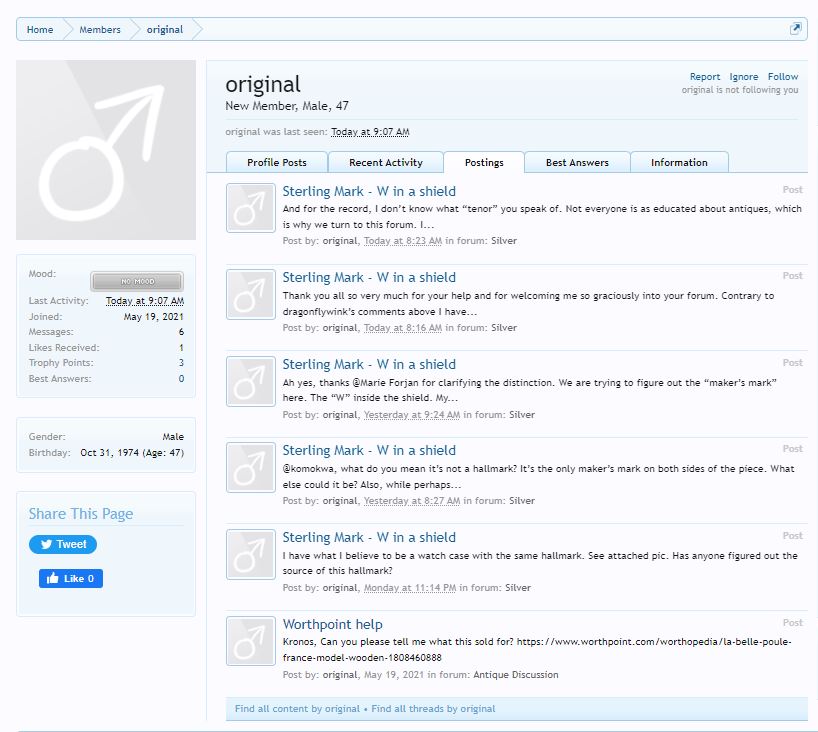Click the No Mood indicator
Viewport: 818px width, 732px height.
point(137,281)
